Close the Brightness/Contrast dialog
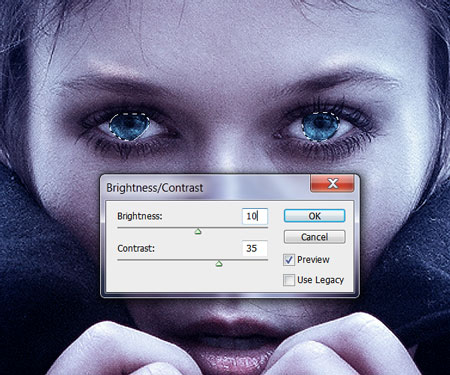Screen dimensions: 450x375 (332, 183)
